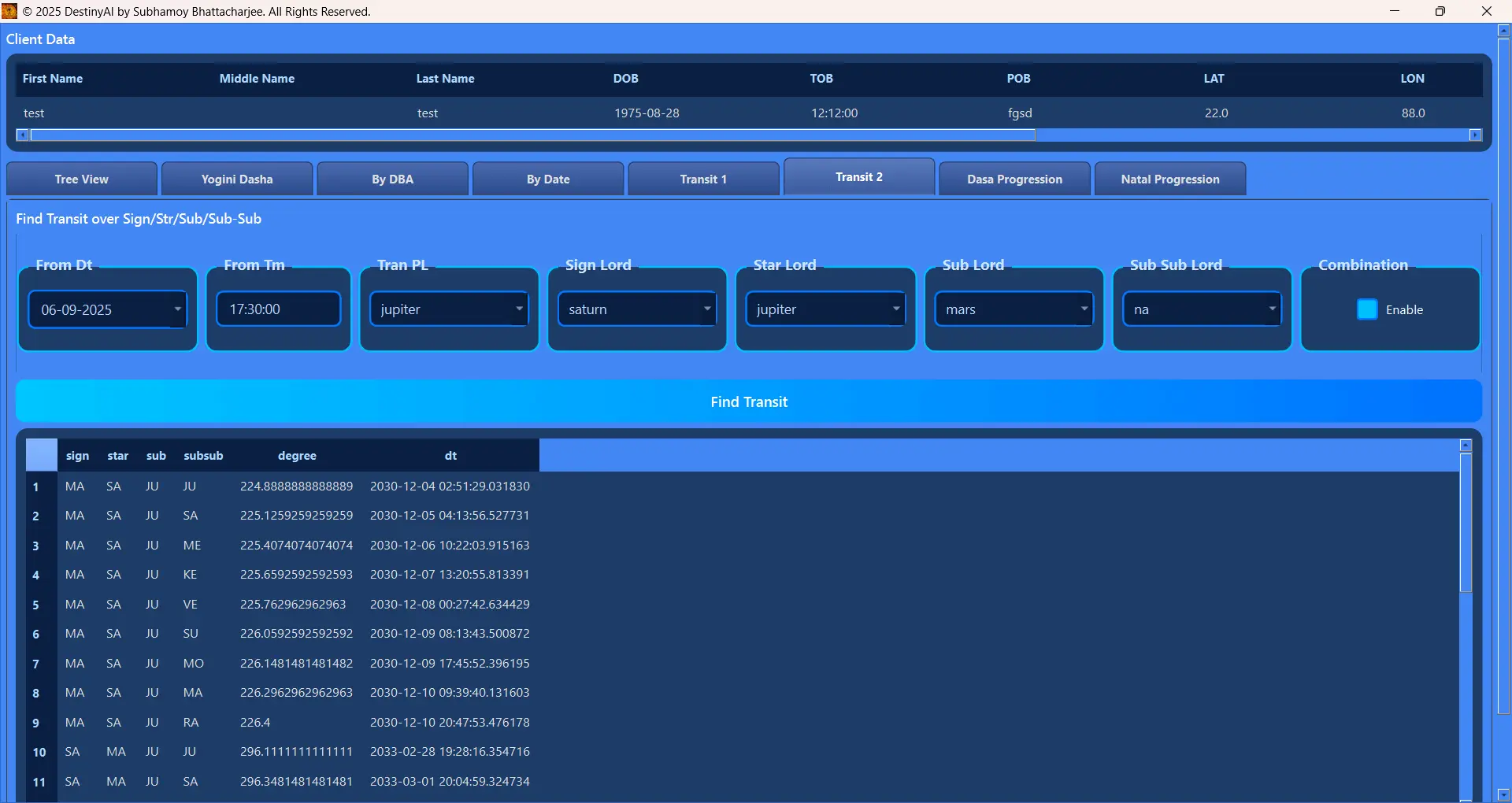Click the main window scroll-up arrow
The image size is (1512, 803).
1503,31
